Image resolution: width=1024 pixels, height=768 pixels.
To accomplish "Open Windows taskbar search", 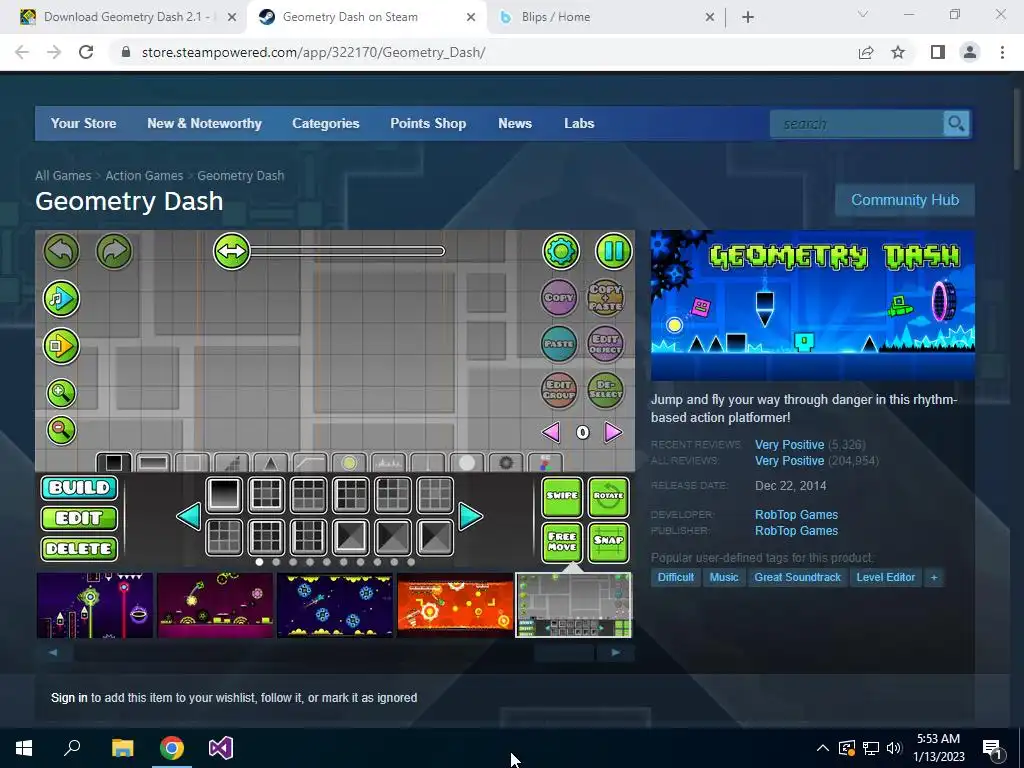I will coord(72,748).
